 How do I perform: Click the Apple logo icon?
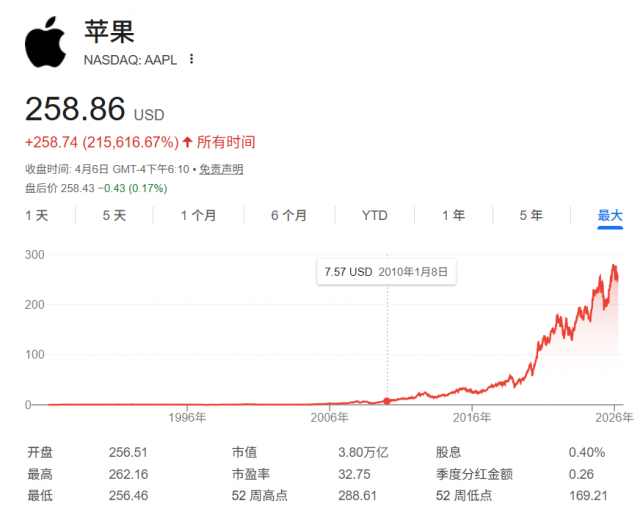(46, 42)
